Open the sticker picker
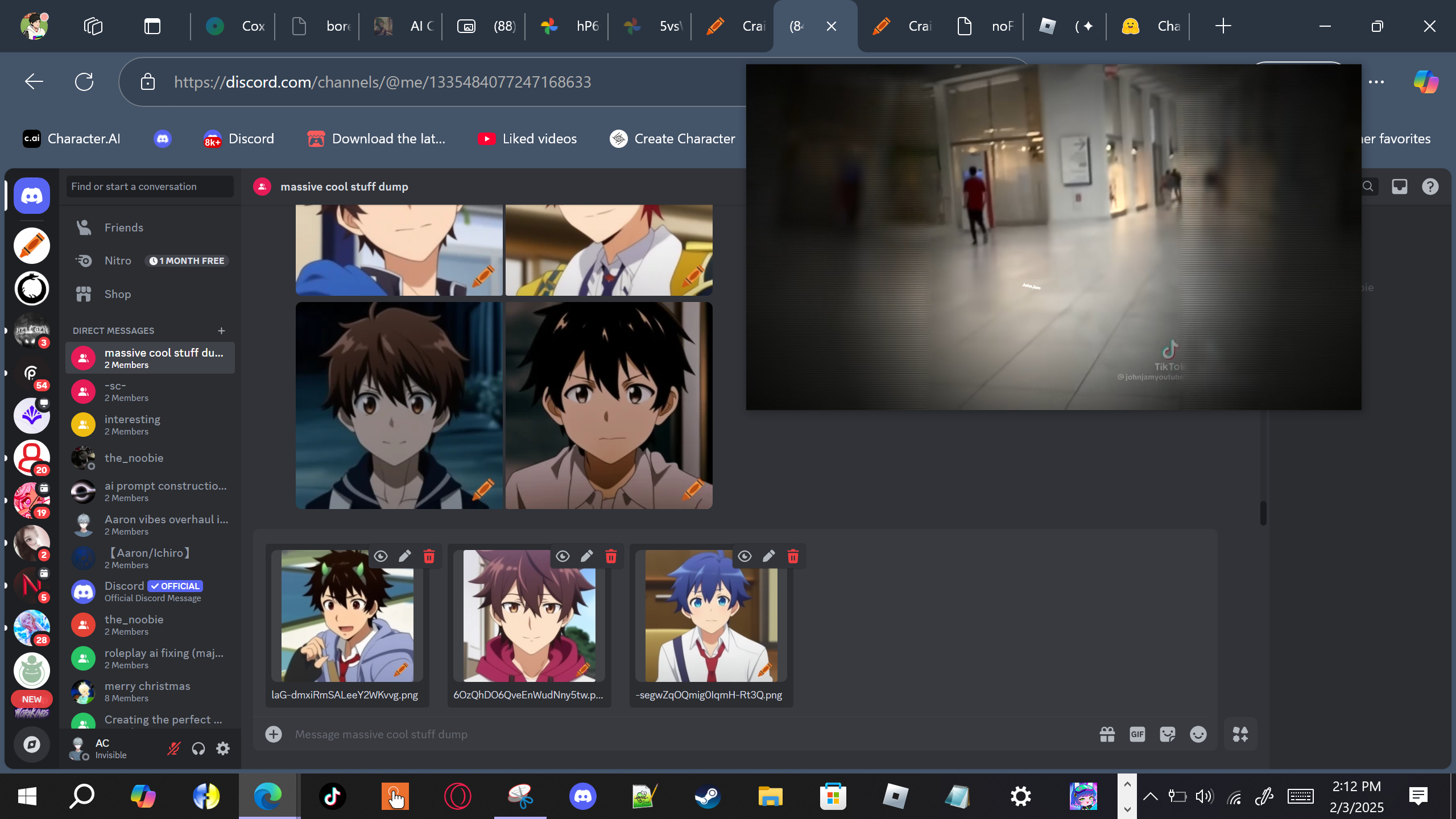The width and height of the screenshot is (1456, 819). point(1167,734)
